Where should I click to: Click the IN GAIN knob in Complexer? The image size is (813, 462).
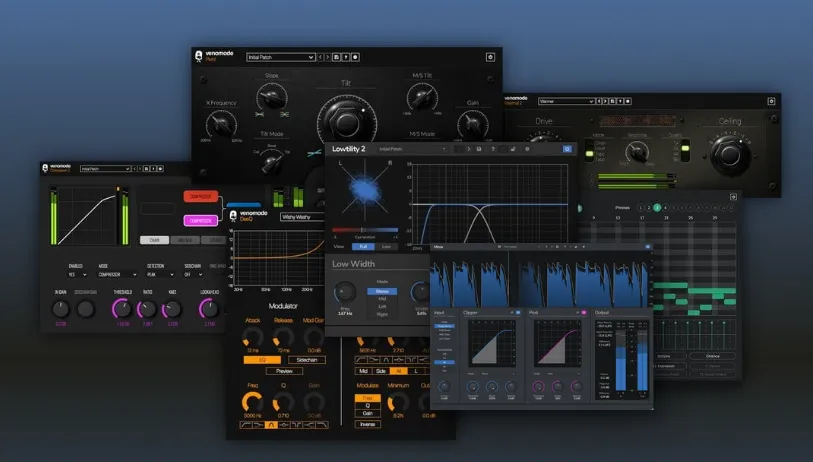click(x=61, y=309)
